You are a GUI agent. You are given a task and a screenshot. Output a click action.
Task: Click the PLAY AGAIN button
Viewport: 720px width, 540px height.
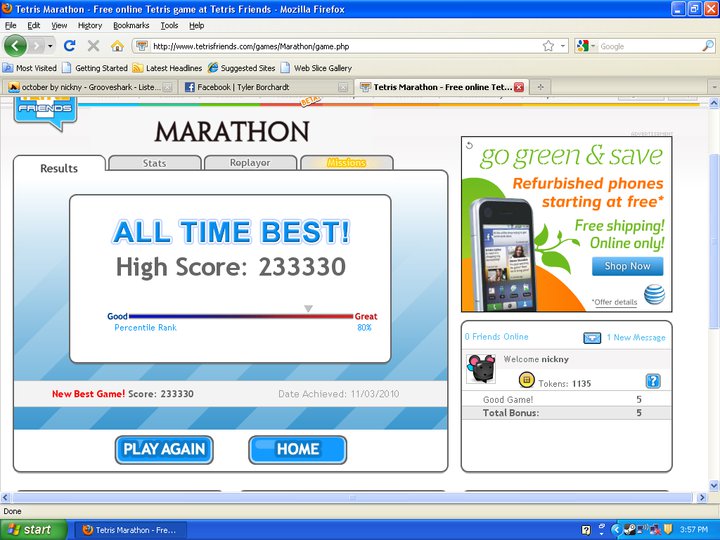tap(164, 449)
